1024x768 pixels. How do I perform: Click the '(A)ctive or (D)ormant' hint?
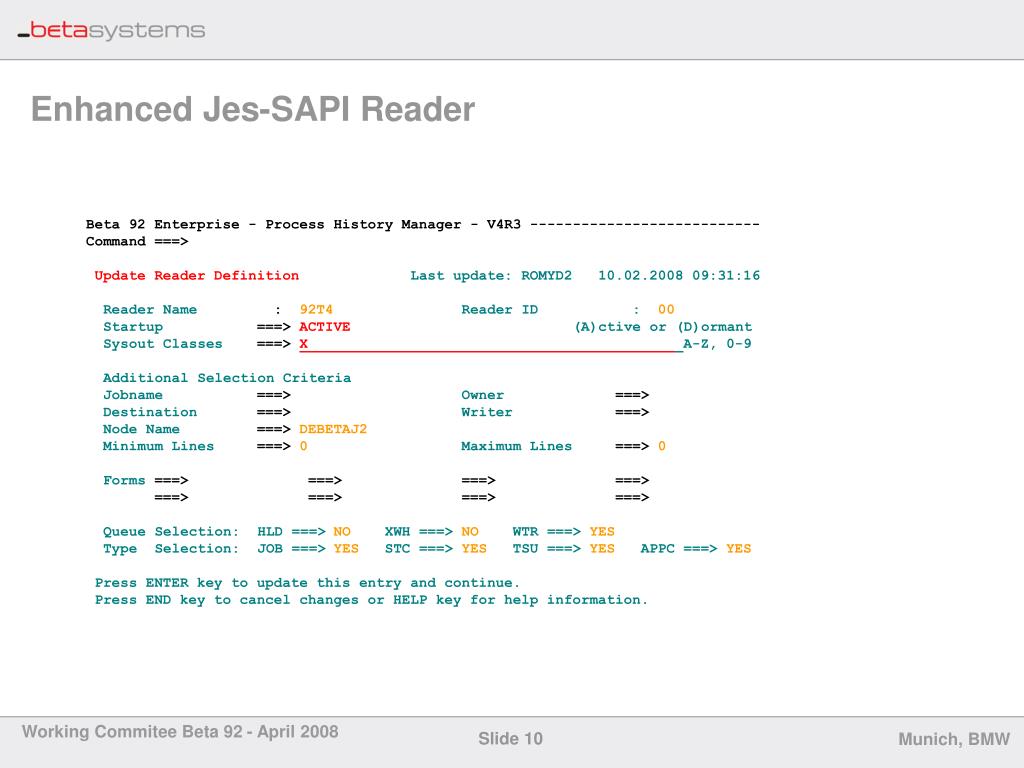(663, 327)
